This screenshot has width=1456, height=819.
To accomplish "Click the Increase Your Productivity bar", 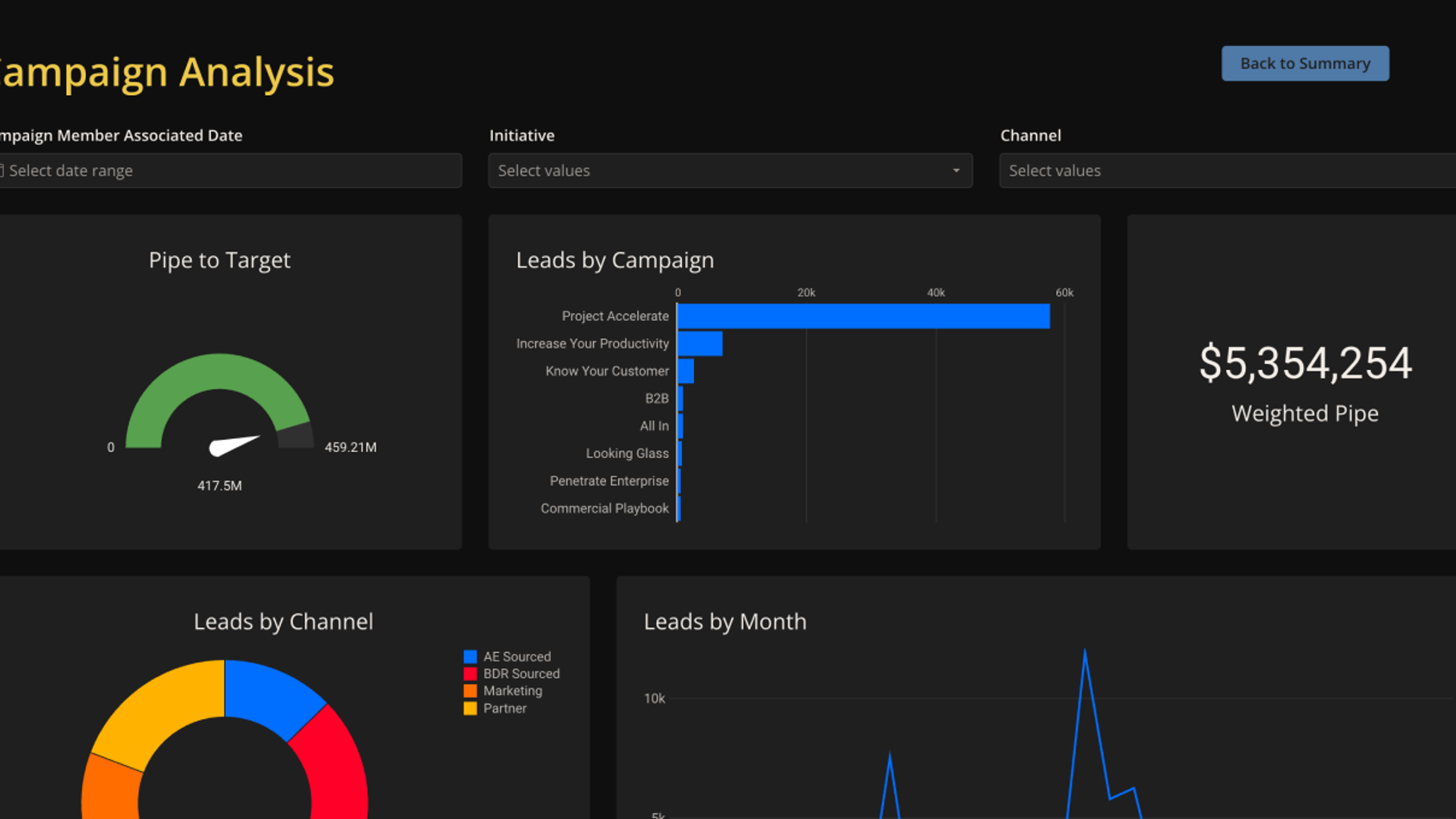I will pyautogui.click(x=700, y=344).
